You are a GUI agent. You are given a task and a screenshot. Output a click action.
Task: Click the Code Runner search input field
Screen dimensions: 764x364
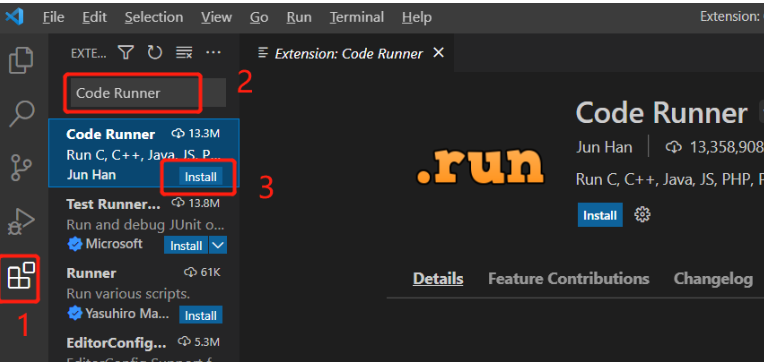point(148,93)
